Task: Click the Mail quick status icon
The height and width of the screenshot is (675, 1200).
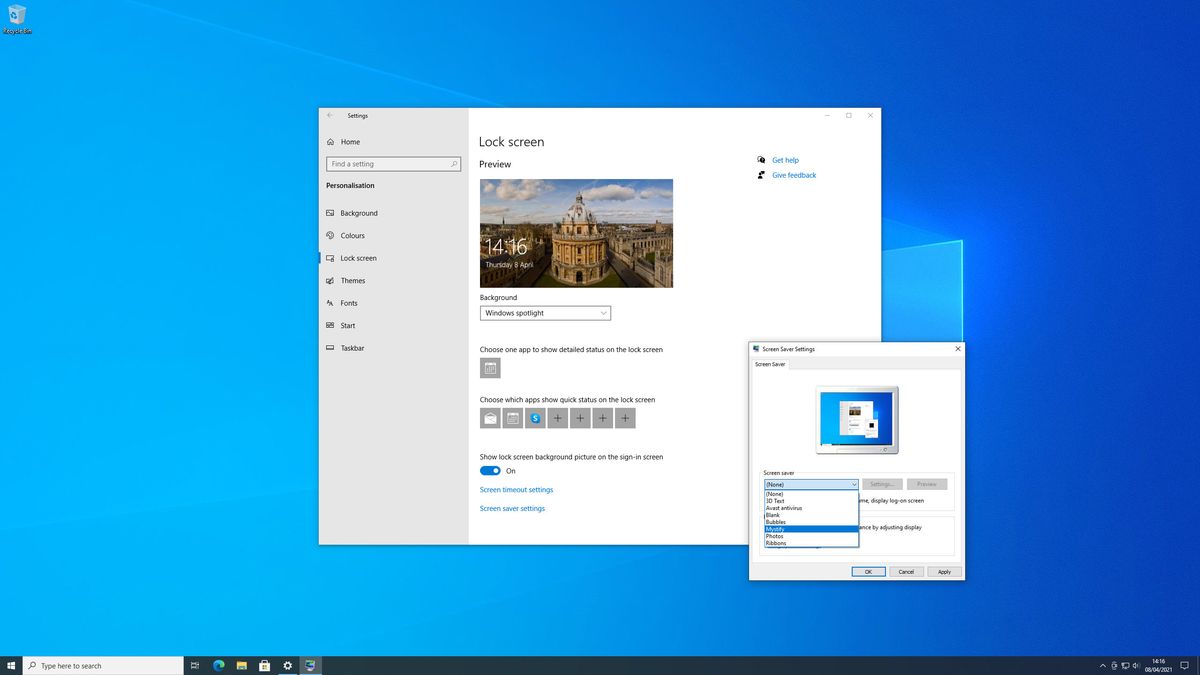Action: (x=490, y=418)
